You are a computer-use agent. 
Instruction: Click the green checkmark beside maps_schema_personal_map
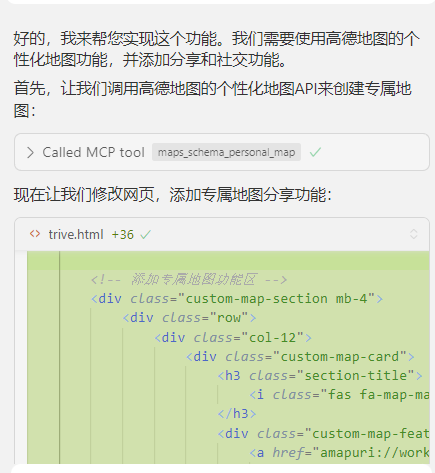[315, 152]
